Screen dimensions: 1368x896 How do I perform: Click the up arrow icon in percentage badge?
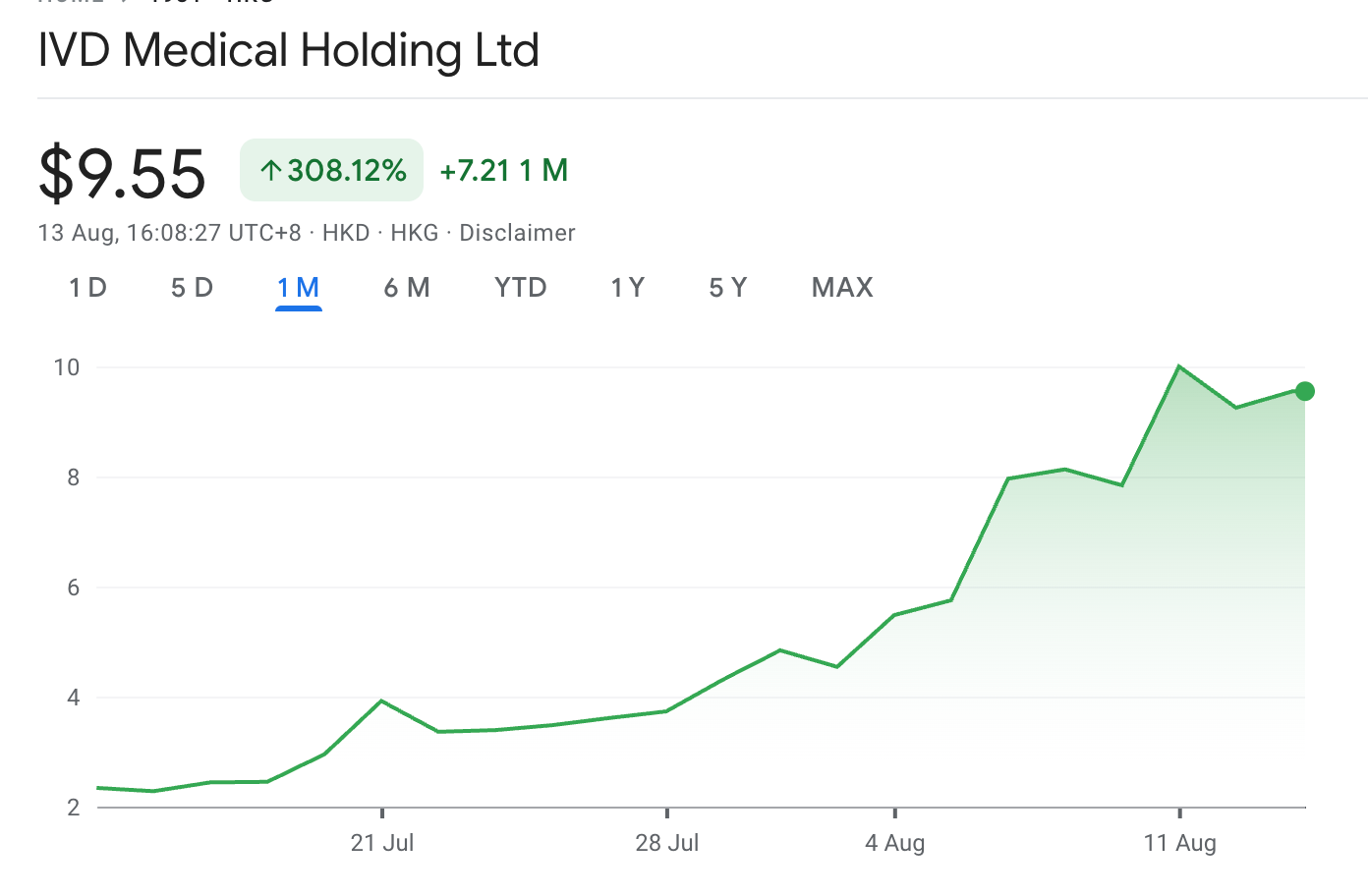click(x=271, y=171)
